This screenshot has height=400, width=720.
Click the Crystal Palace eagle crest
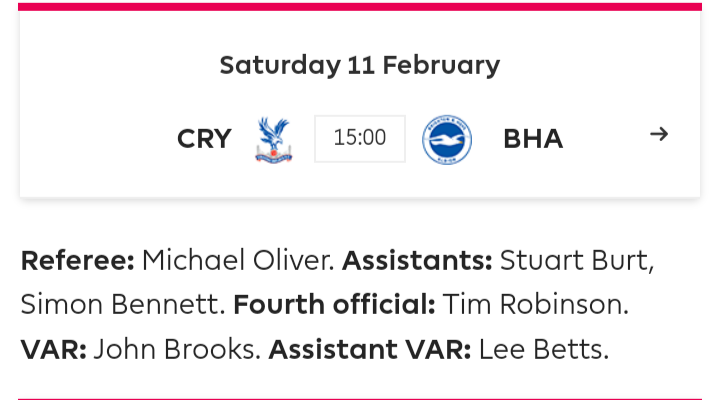click(274, 140)
